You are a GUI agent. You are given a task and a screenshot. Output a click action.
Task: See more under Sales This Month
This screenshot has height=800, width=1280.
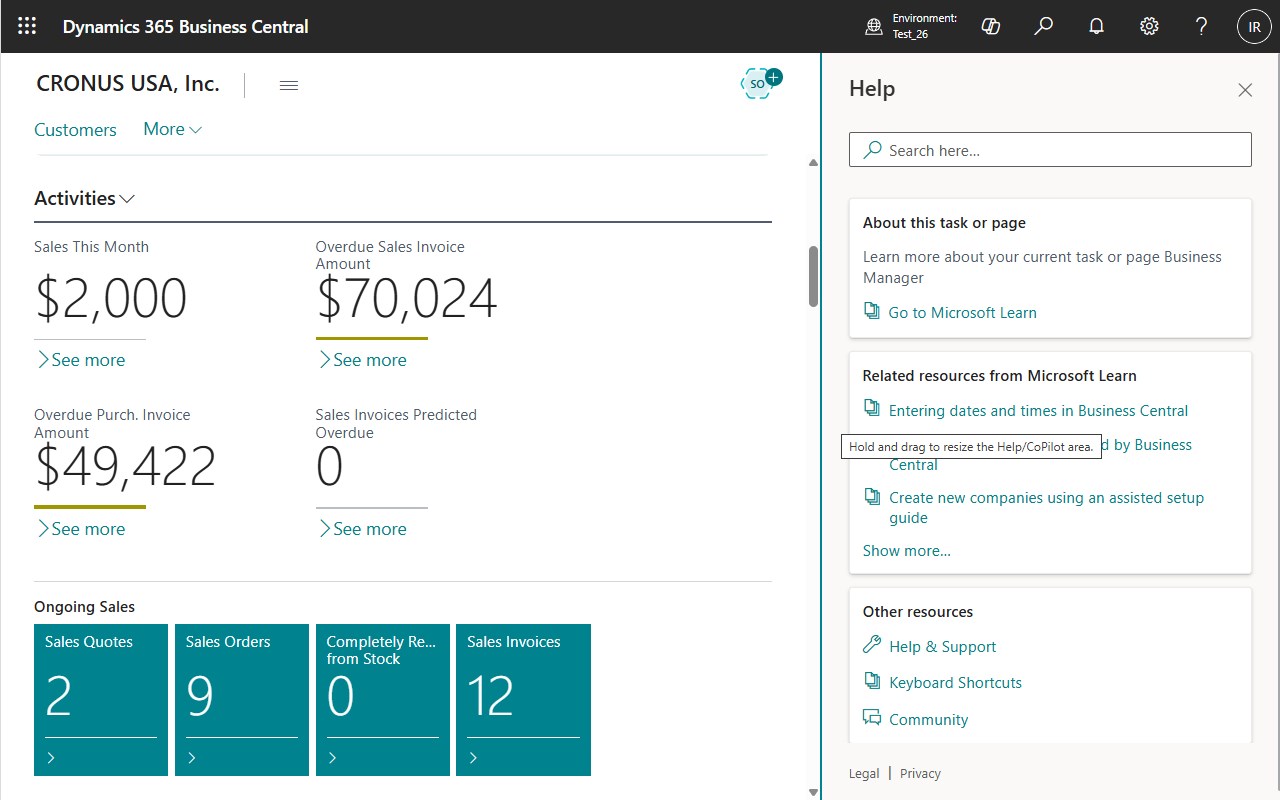tap(81, 360)
